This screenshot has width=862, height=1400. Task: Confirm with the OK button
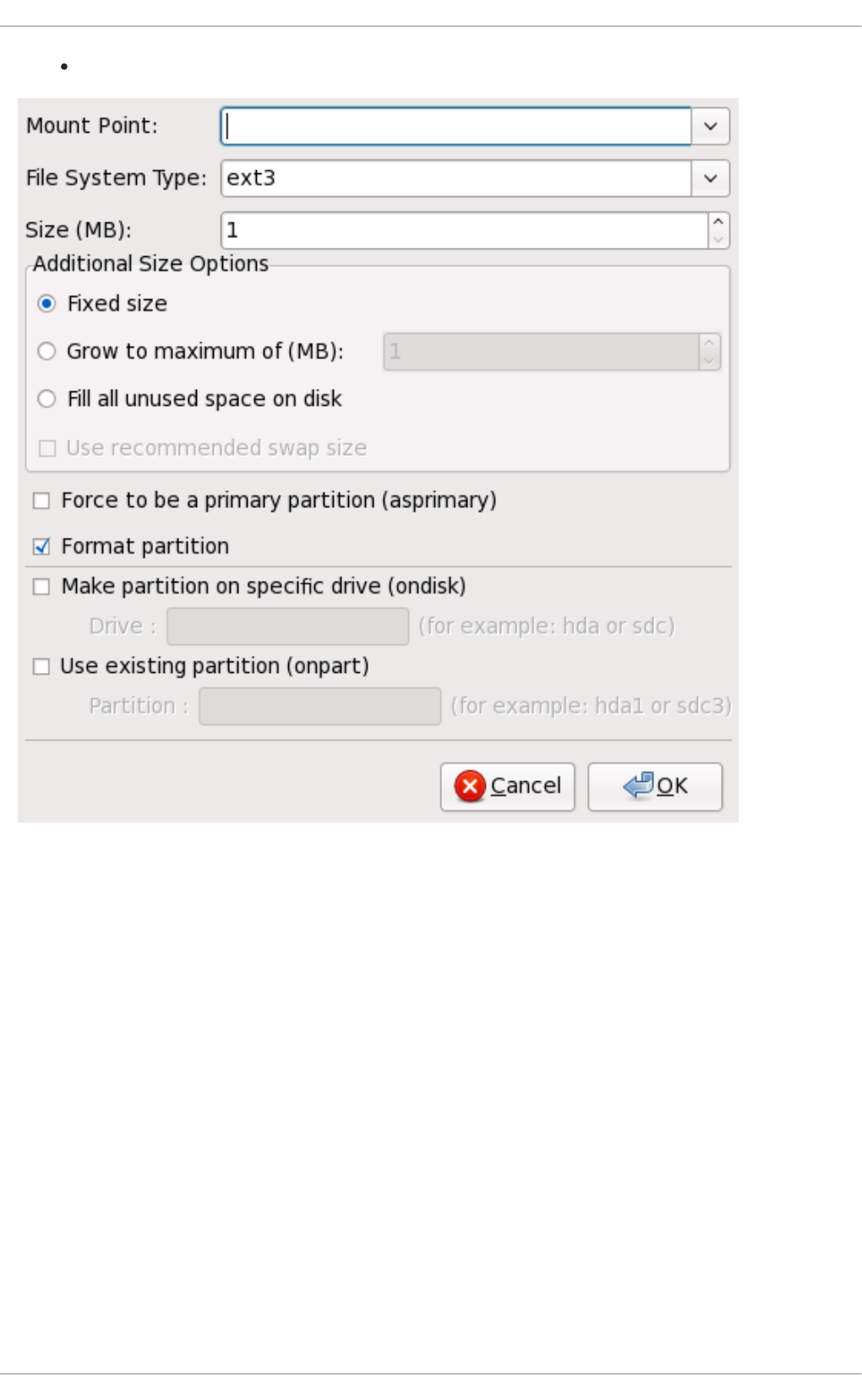655,786
